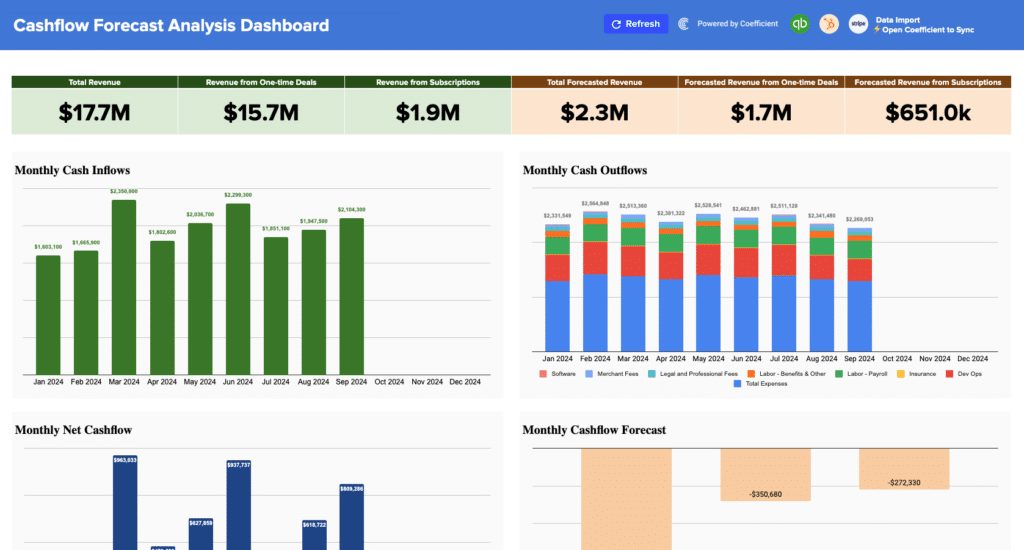Click the $809,286 net cashflow bar

pyautogui.click(x=351, y=517)
